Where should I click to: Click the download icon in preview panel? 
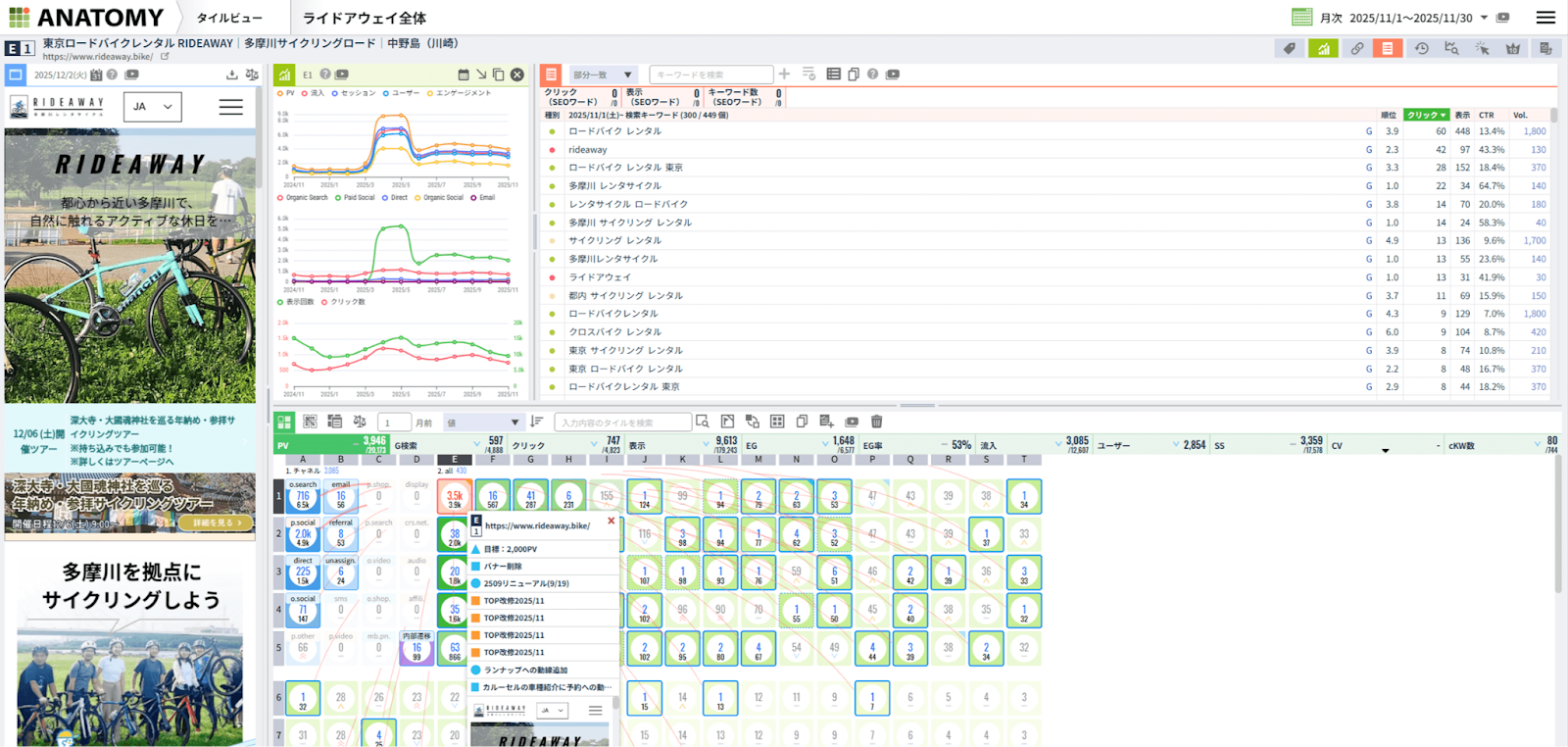[232, 75]
